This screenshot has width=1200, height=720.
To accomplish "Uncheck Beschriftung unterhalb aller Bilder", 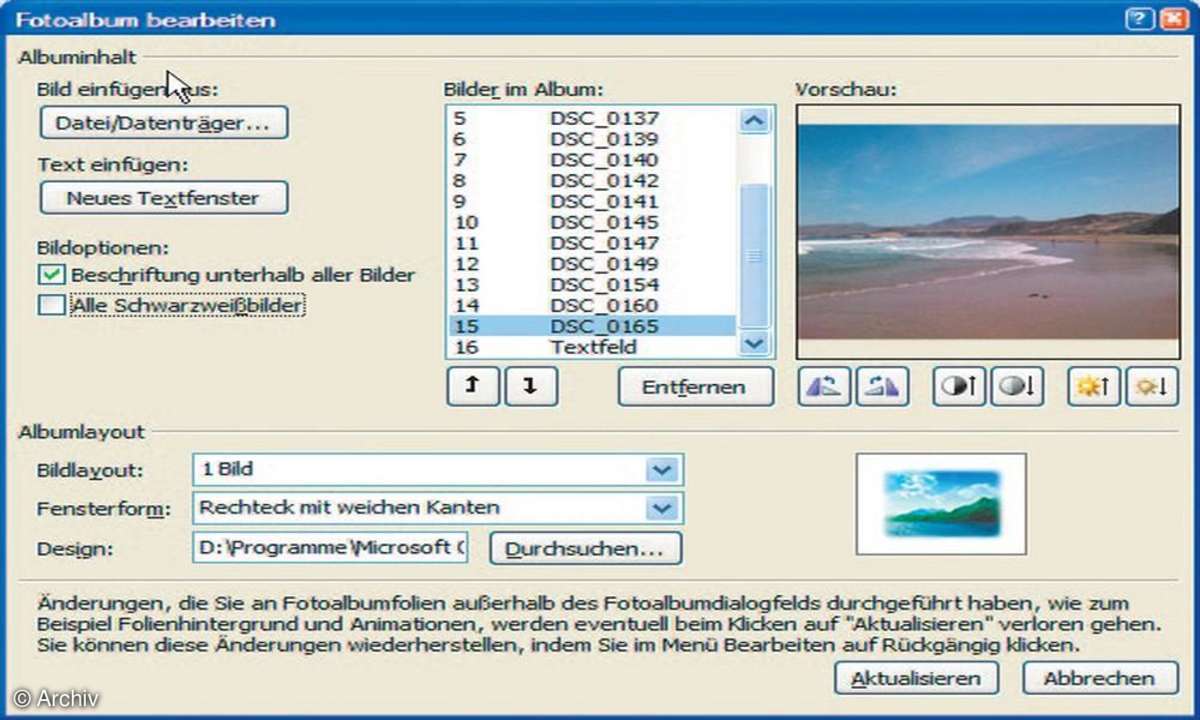I will click(53, 275).
